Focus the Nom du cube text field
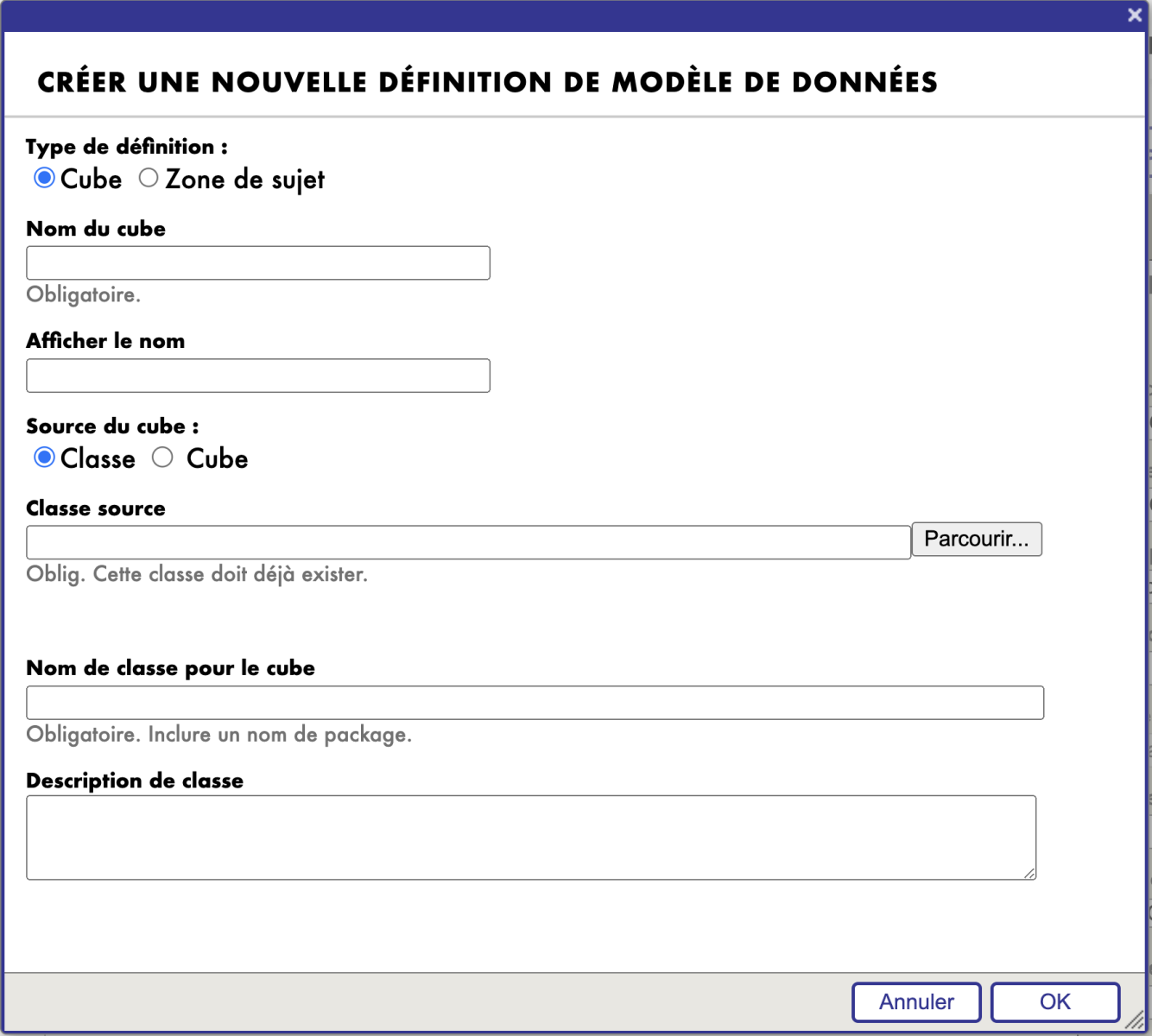 pyautogui.click(x=258, y=263)
